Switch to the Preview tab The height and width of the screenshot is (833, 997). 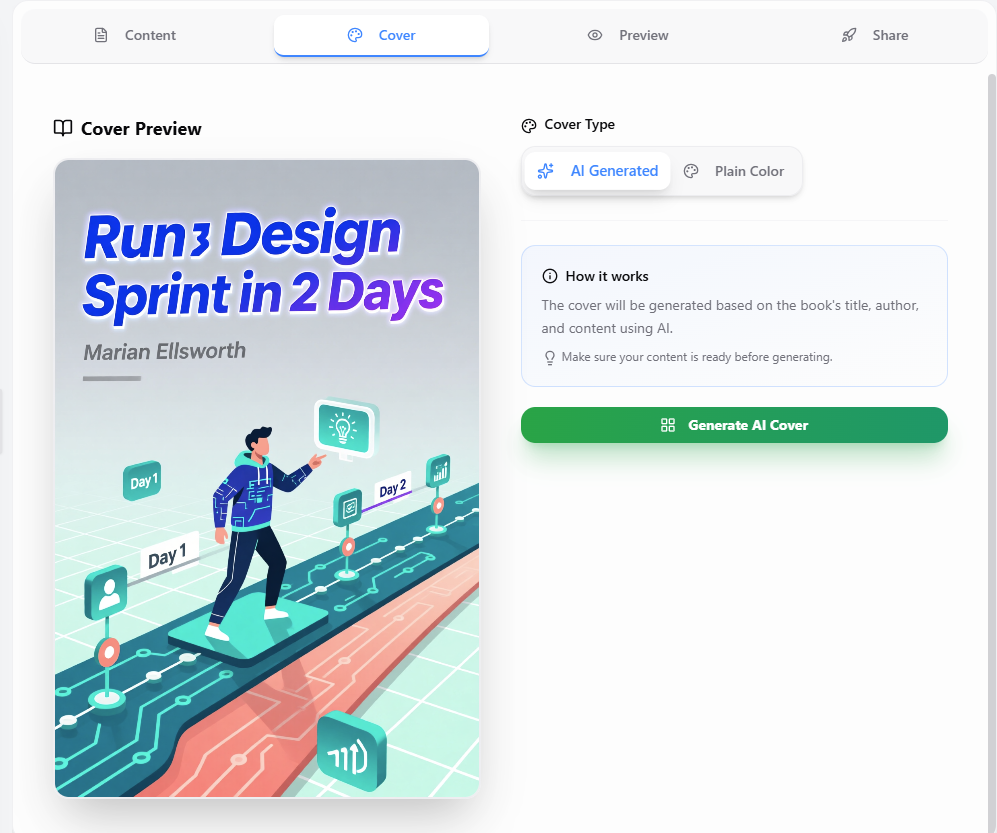tap(643, 35)
